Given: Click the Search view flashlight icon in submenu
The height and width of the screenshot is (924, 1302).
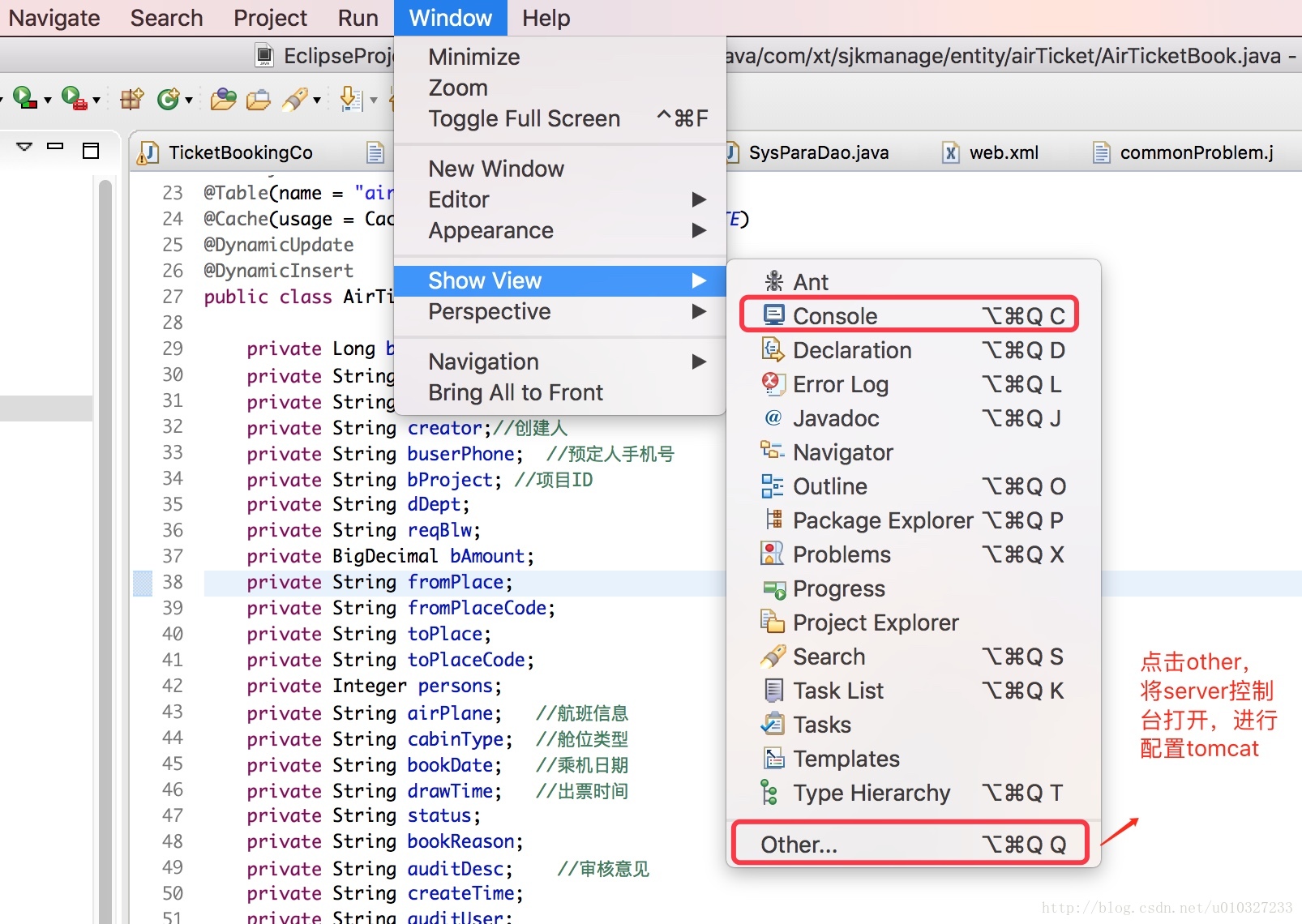Looking at the screenshot, I should (773, 656).
